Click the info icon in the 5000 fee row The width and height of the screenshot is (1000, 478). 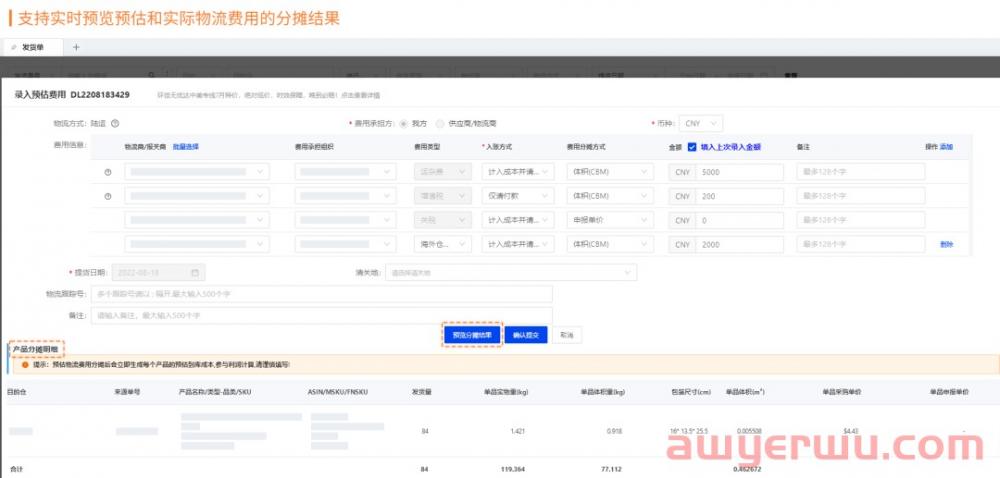tap(108, 172)
